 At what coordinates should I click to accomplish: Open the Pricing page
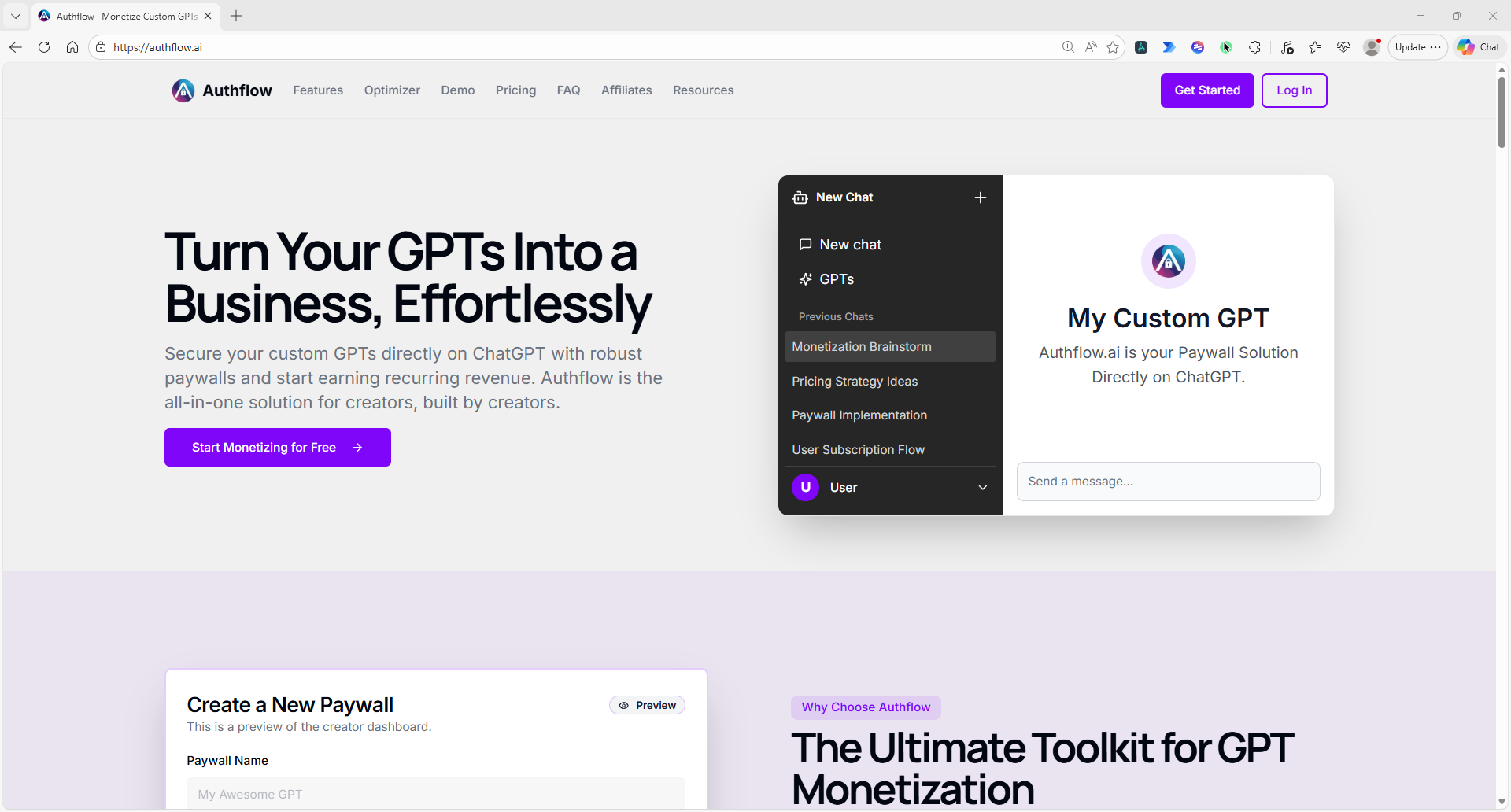[x=515, y=90]
